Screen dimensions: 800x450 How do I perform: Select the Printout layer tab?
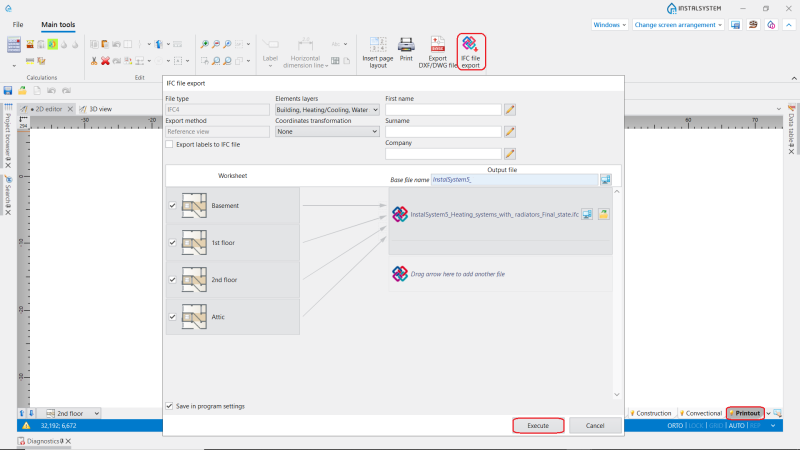click(x=745, y=413)
